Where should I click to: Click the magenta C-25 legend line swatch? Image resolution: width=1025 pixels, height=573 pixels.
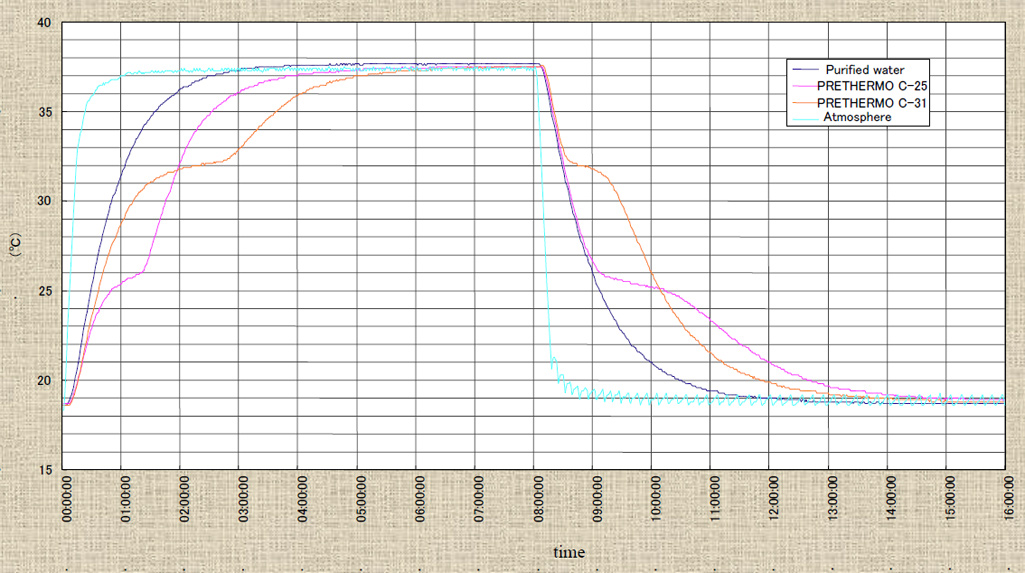point(803,86)
